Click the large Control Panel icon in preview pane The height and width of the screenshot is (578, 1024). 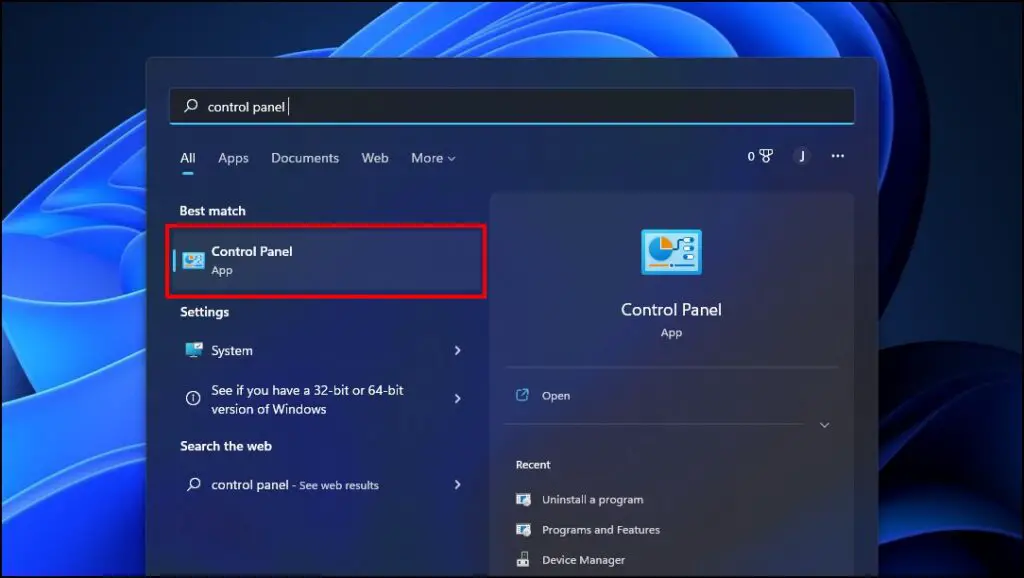671,252
